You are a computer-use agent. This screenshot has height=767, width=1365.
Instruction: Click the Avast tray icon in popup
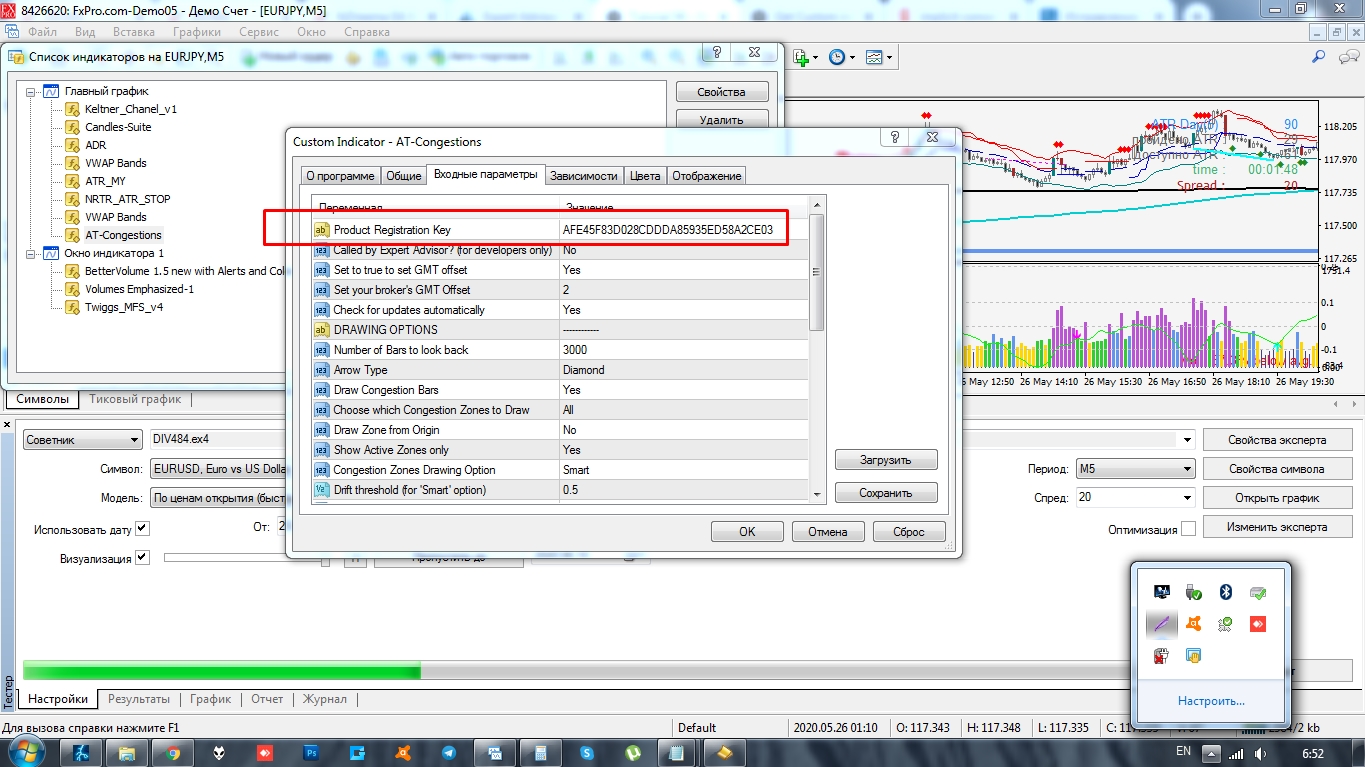(1193, 624)
